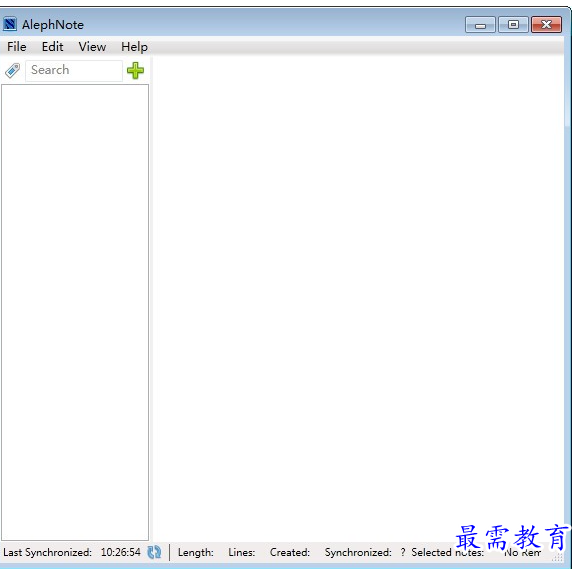This screenshot has width=577, height=569.
Task: Open the View menu
Action: tap(92, 47)
